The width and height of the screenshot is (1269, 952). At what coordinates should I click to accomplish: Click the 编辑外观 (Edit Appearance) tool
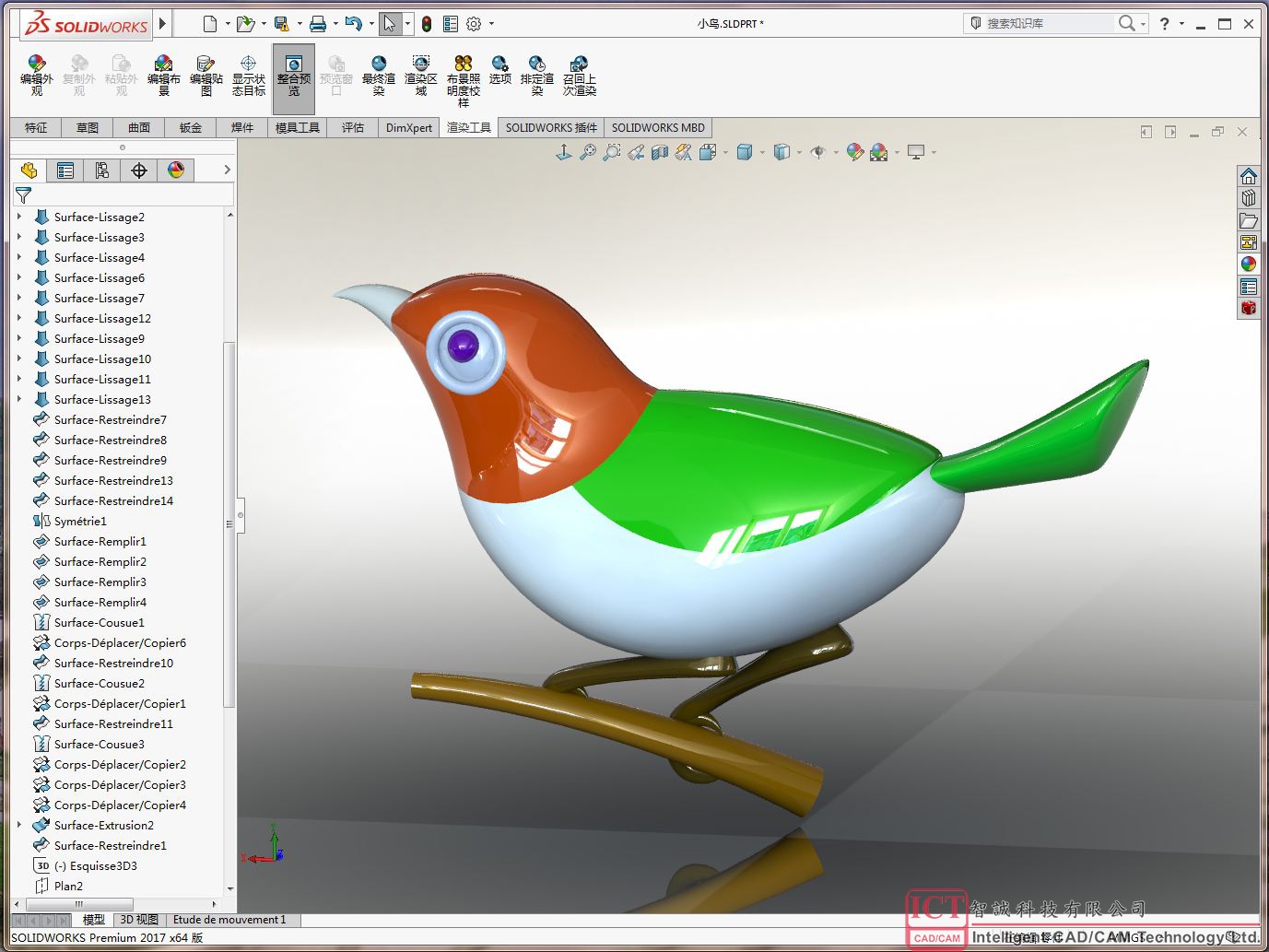pos(36,76)
